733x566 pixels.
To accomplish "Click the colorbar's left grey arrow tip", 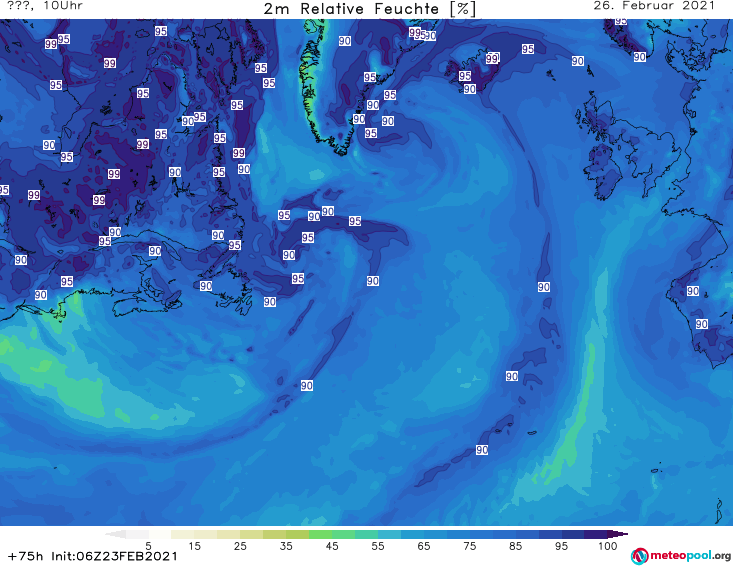I will pyautogui.click(x=115, y=534).
